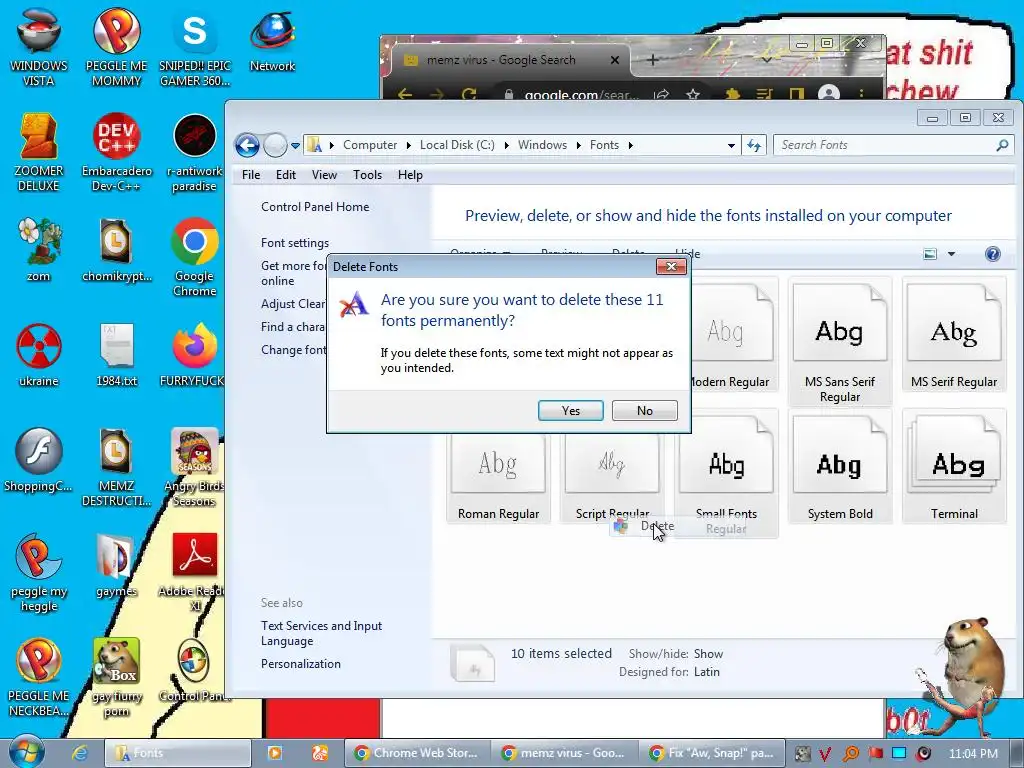Open the ukraine desktop icon
Screen dimensions: 1024x768
click(x=39, y=355)
